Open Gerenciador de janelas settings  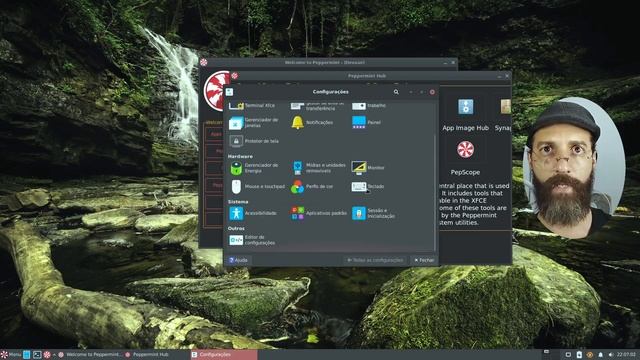click(x=253, y=122)
